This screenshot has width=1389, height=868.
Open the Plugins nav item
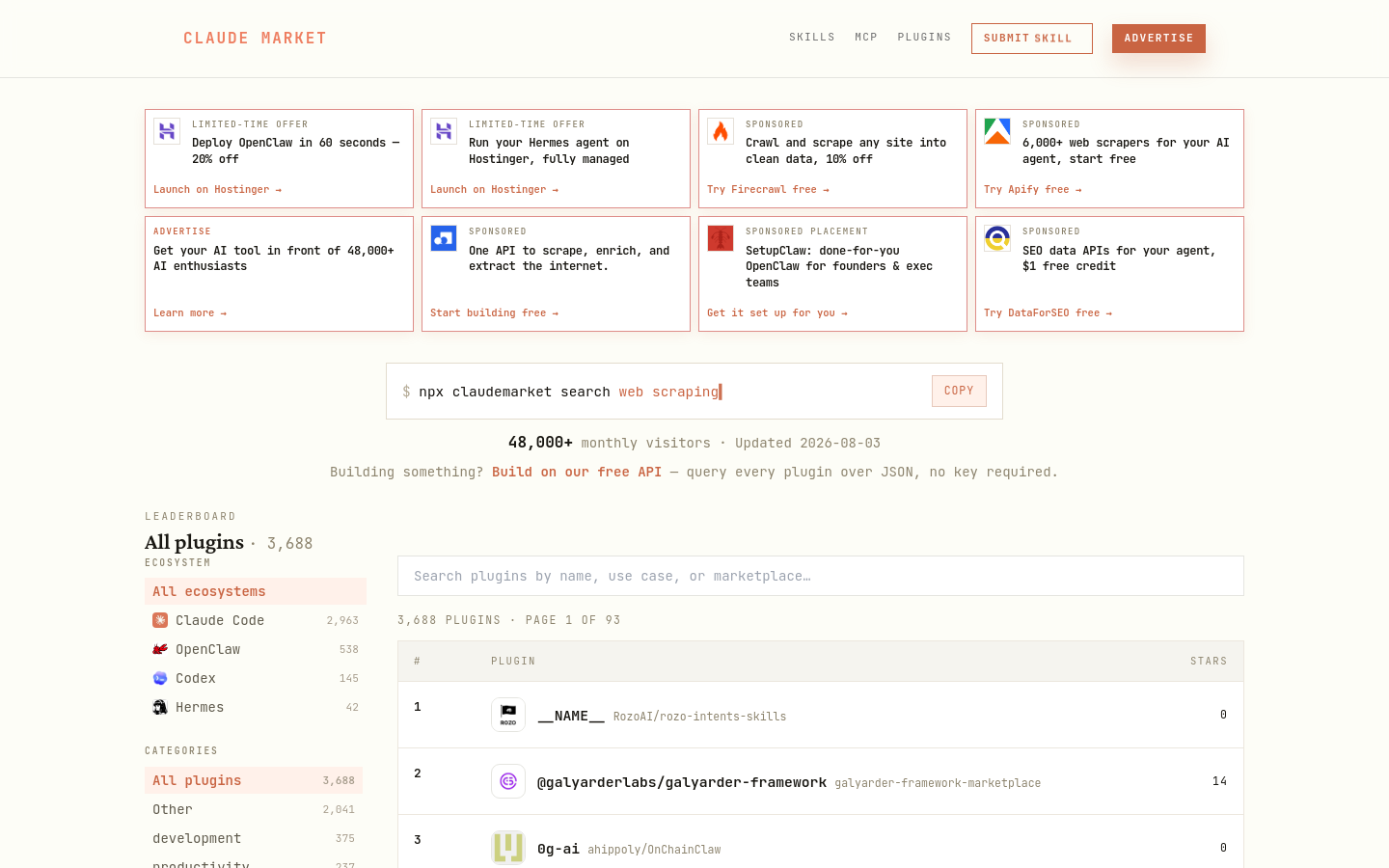point(924,38)
